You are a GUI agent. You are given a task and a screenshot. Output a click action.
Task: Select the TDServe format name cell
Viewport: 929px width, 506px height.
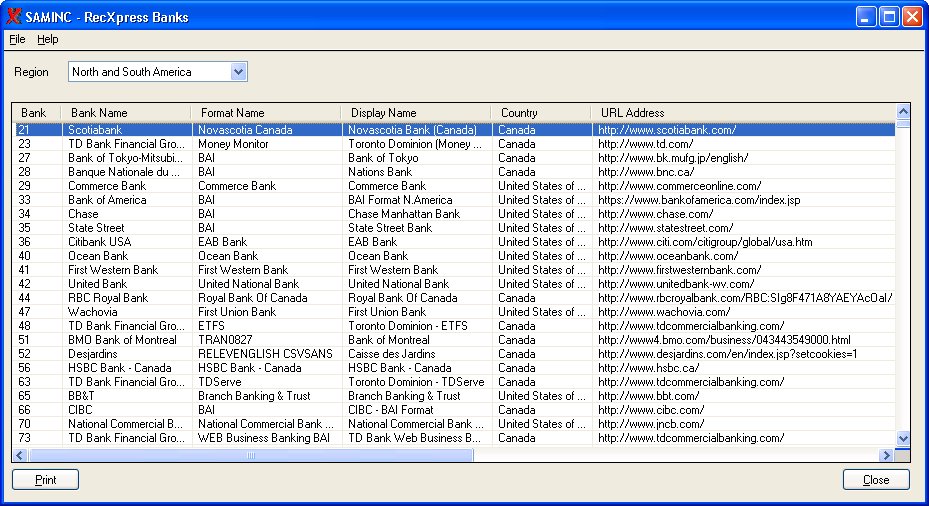(x=219, y=382)
